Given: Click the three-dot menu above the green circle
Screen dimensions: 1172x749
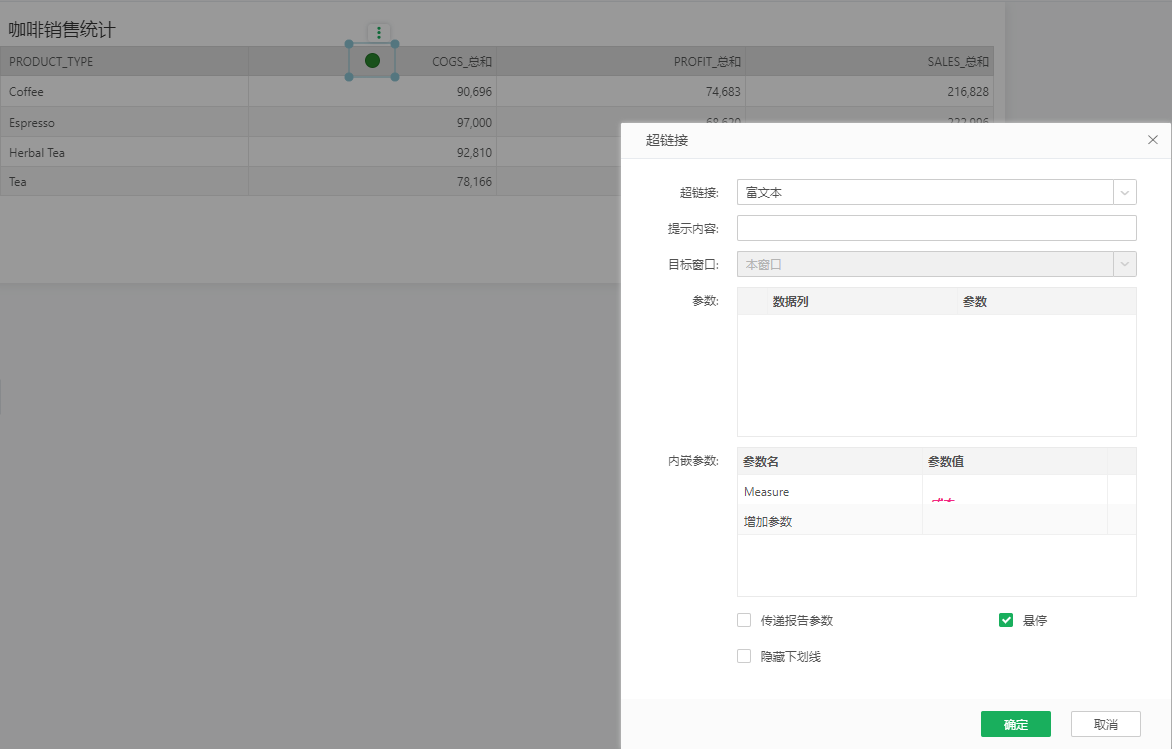Looking at the screenshot, I should tap(379, 32).
